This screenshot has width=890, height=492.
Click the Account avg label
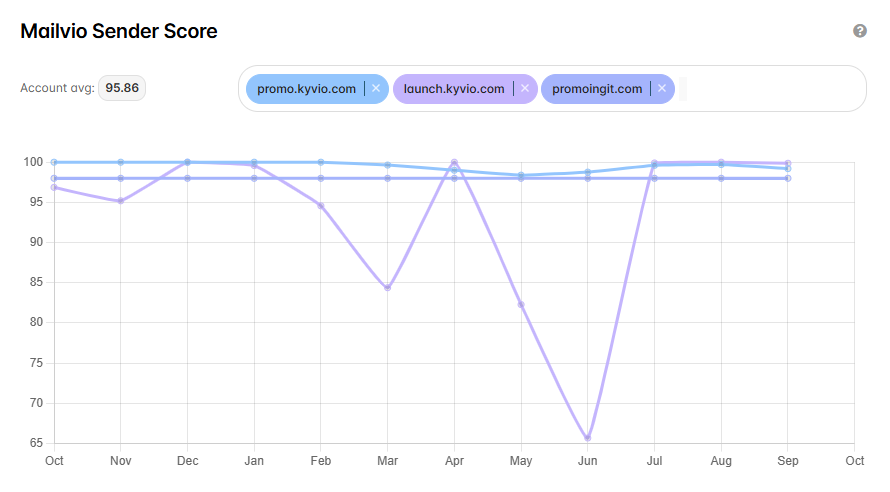(x=57, y=88)
